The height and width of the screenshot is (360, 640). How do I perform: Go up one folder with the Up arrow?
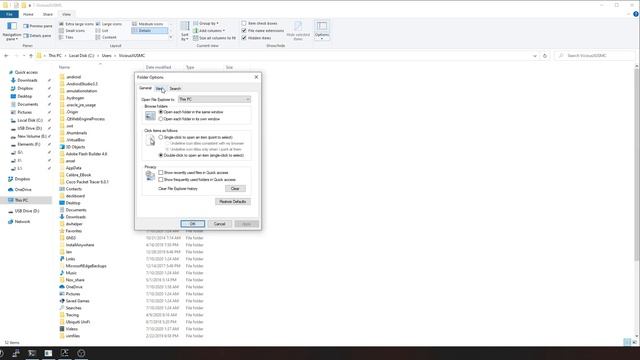pyautogui.click(x=31, y=56)
